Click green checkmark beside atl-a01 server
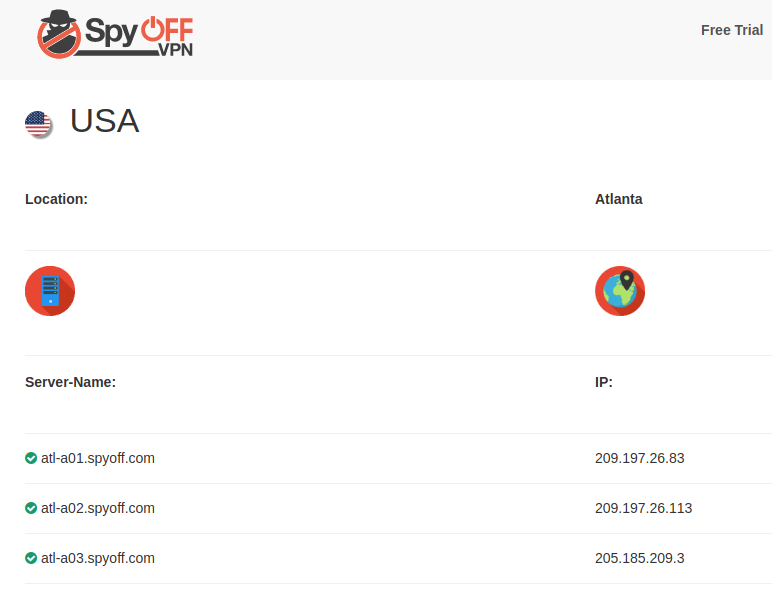Screen dimensions: 772x591 coord(31,458)
